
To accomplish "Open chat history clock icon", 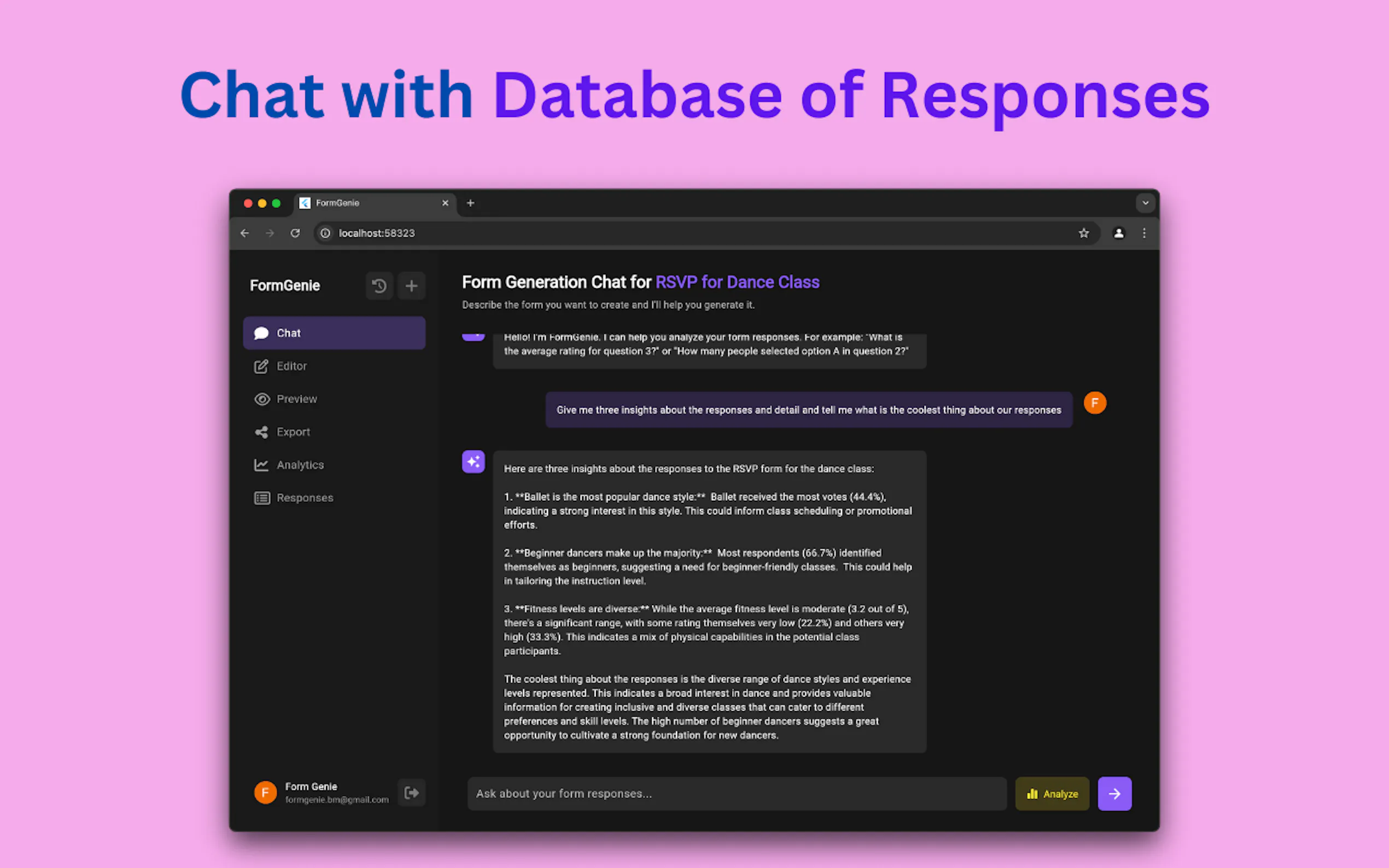I will click(x=379, y=286).
